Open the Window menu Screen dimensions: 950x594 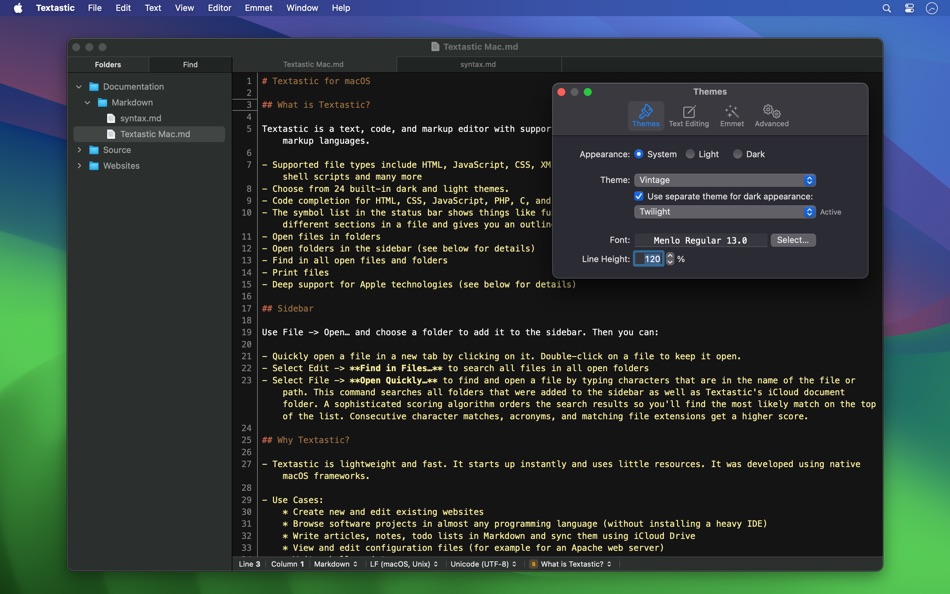tap(302, 8)
